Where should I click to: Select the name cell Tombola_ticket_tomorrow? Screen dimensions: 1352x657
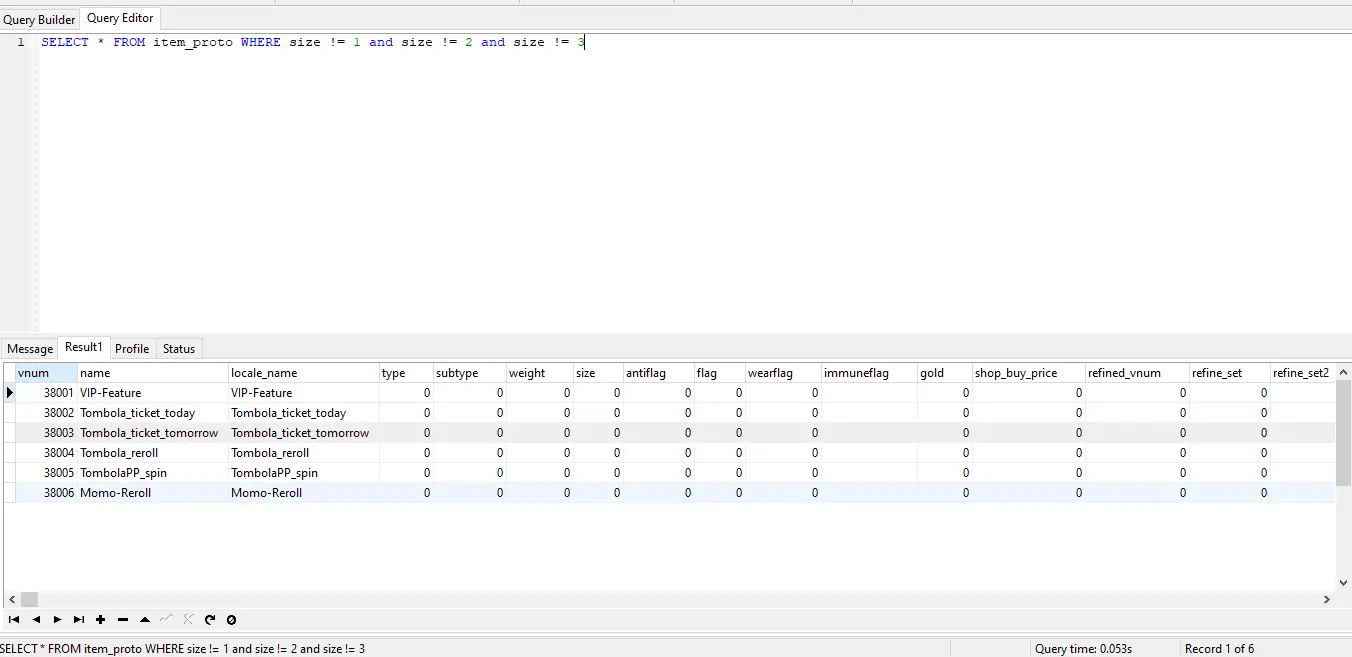coord(153,433)
